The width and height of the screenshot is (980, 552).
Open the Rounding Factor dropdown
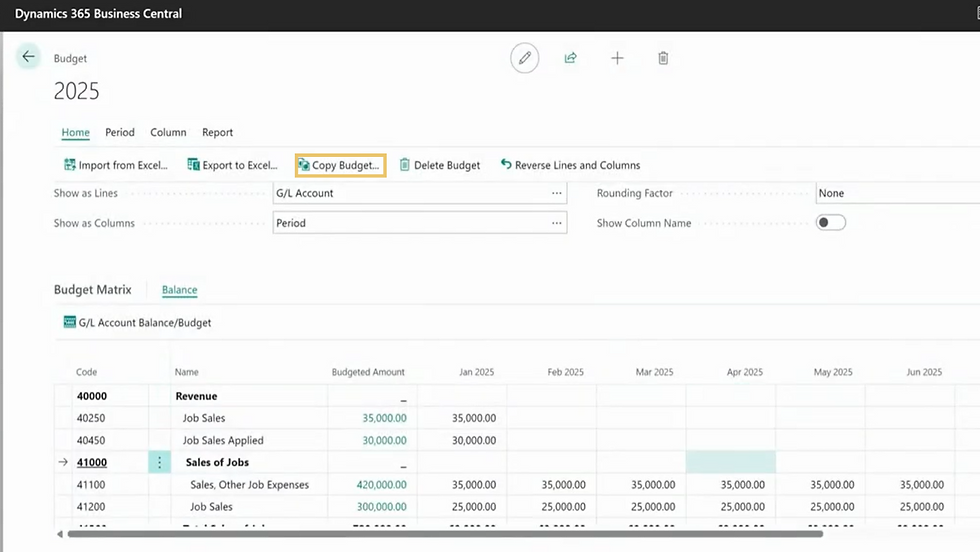click(898, 193)
